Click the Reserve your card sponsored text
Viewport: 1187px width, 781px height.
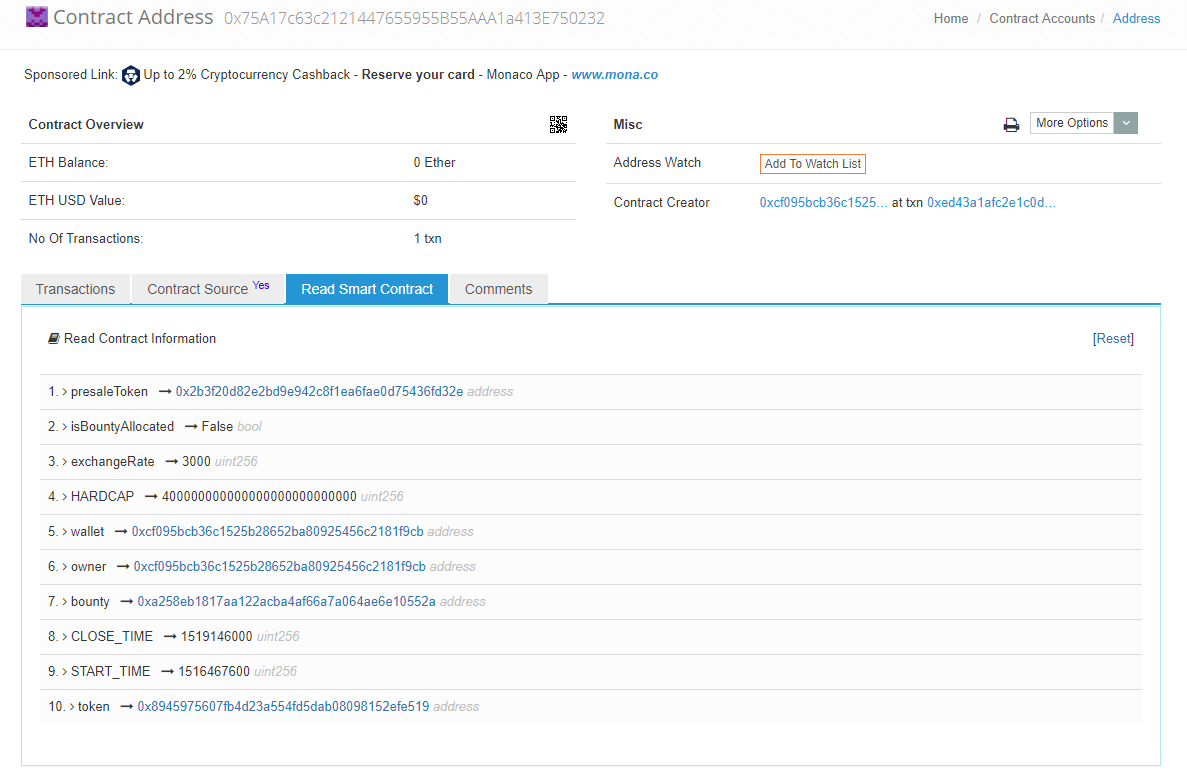coord(418,75)
